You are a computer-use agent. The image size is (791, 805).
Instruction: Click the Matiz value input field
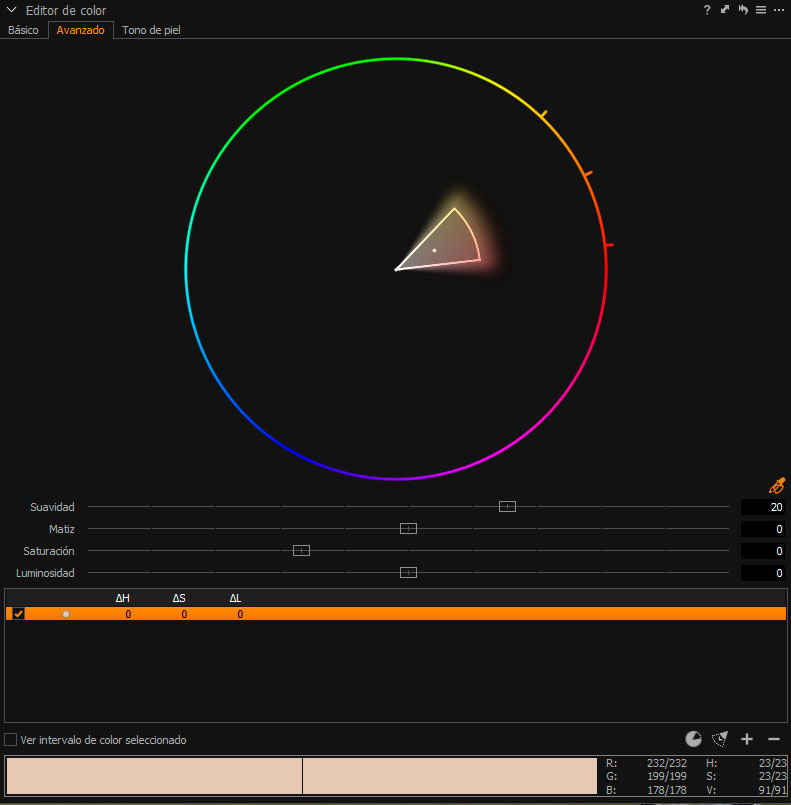click(763, 529)
